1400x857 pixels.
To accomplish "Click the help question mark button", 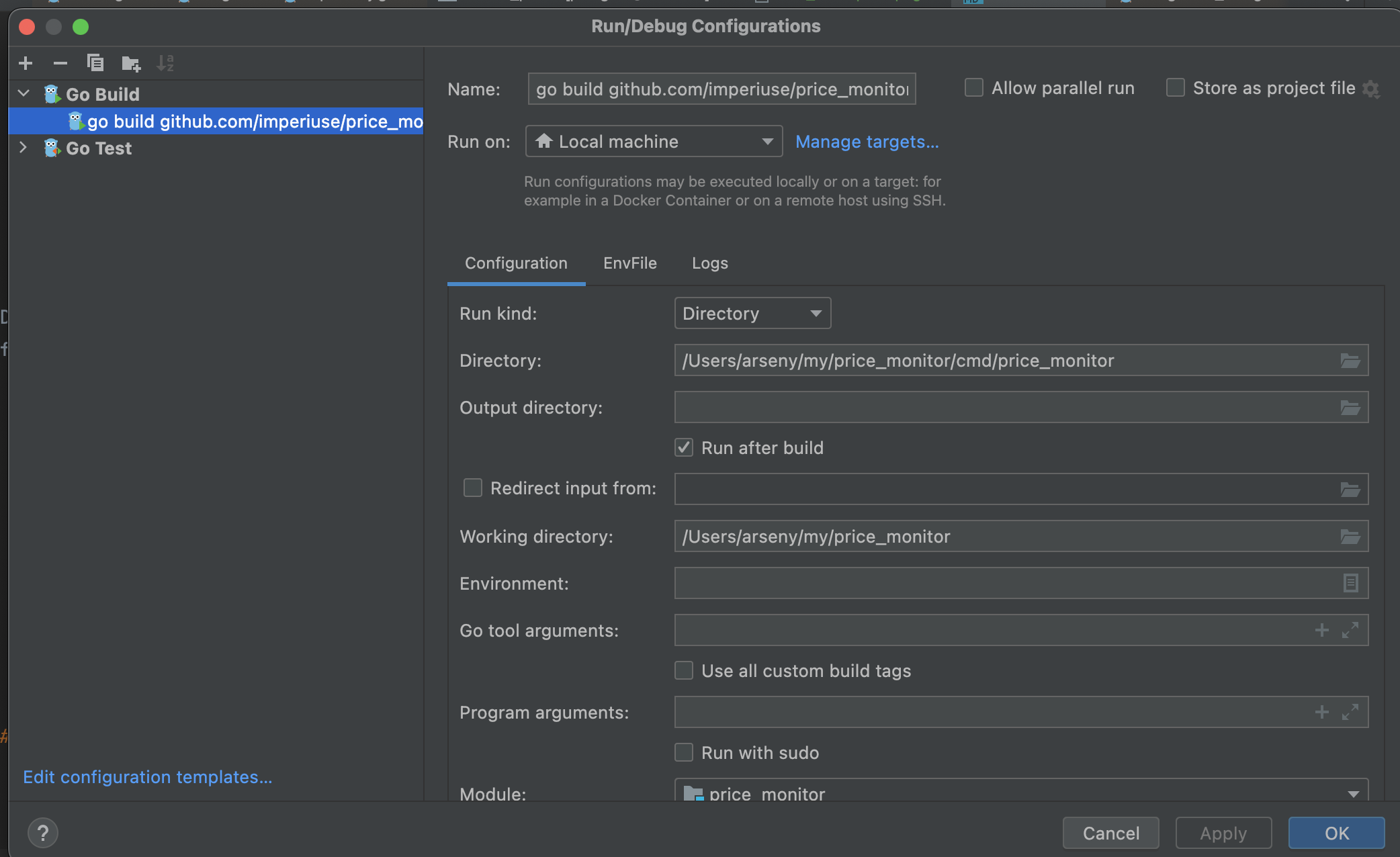I will click(43, 833).
